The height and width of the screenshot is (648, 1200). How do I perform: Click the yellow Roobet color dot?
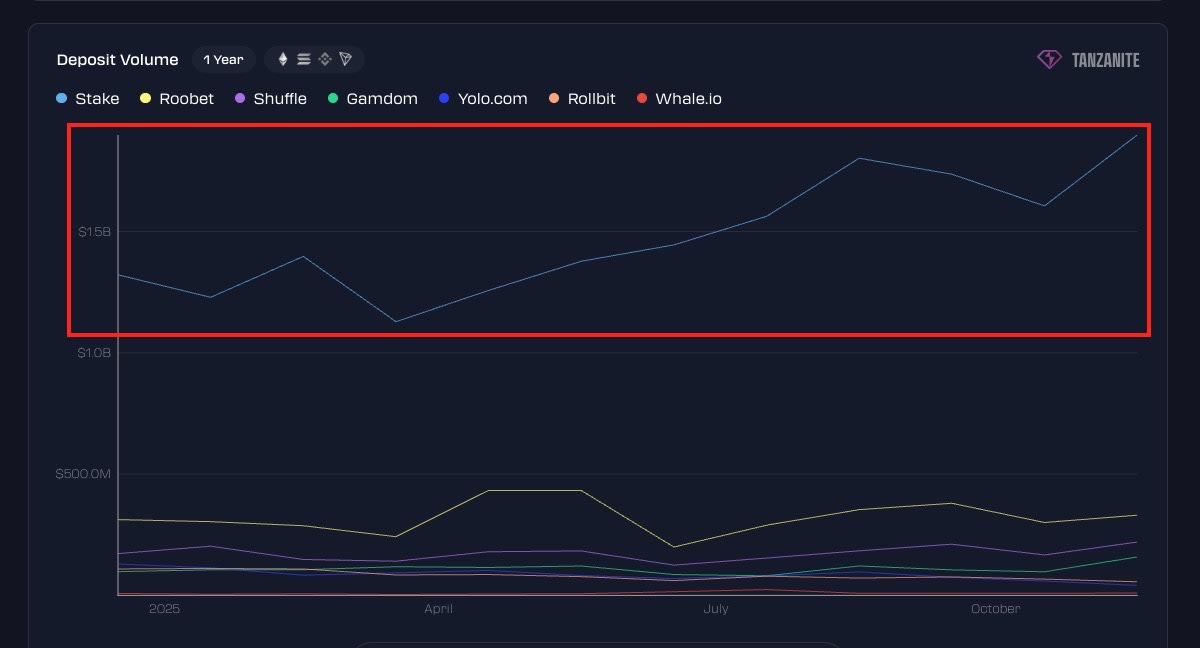tap(146, 99)
